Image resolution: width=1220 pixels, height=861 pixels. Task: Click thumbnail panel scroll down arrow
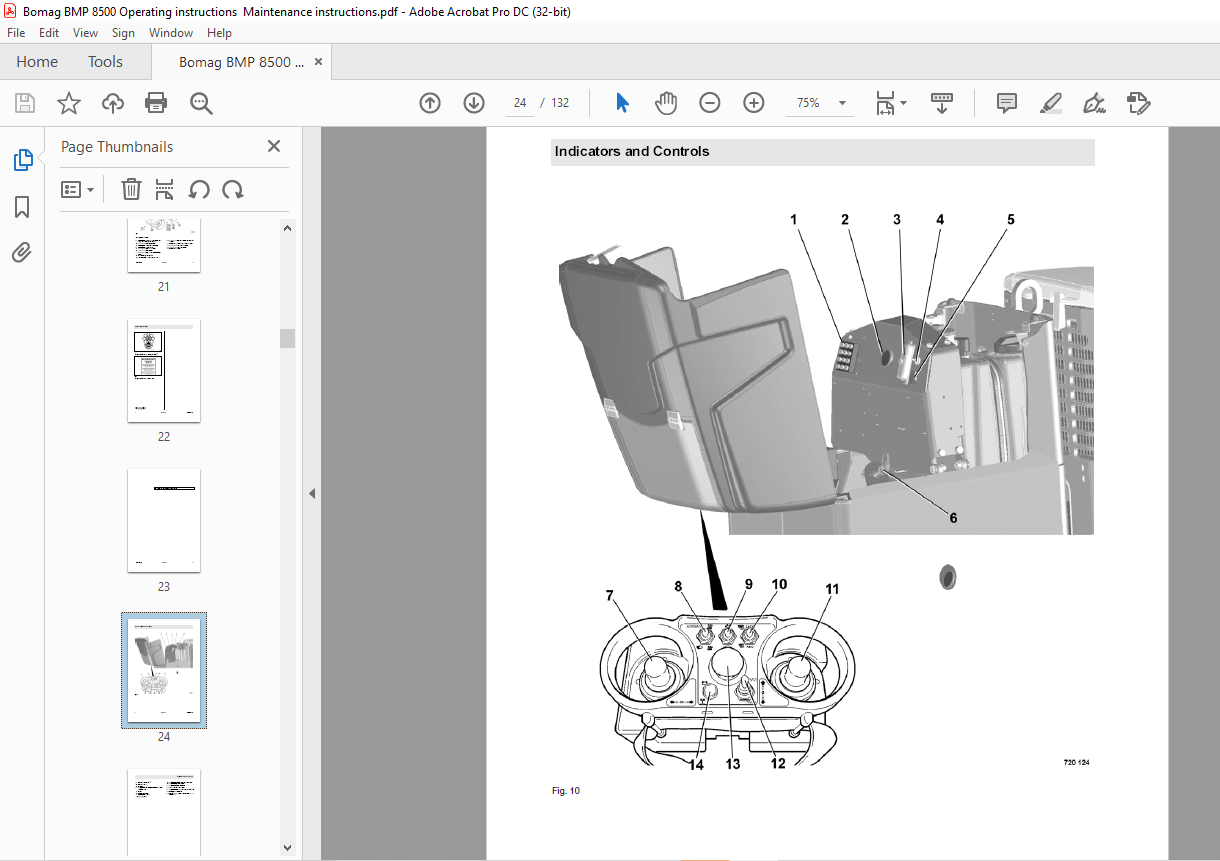(288, 847)
